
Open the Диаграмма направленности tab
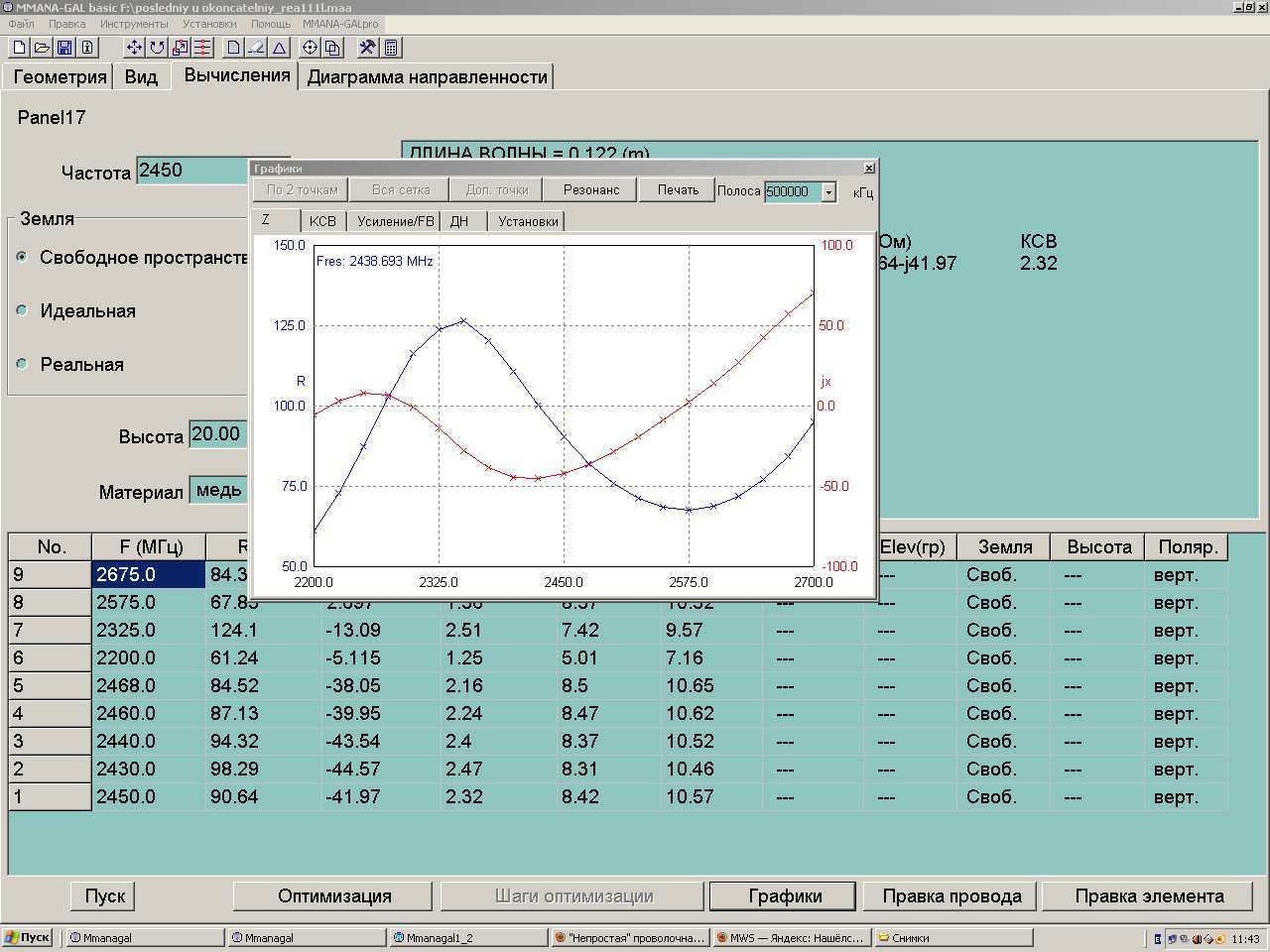(x=427, y=77)
